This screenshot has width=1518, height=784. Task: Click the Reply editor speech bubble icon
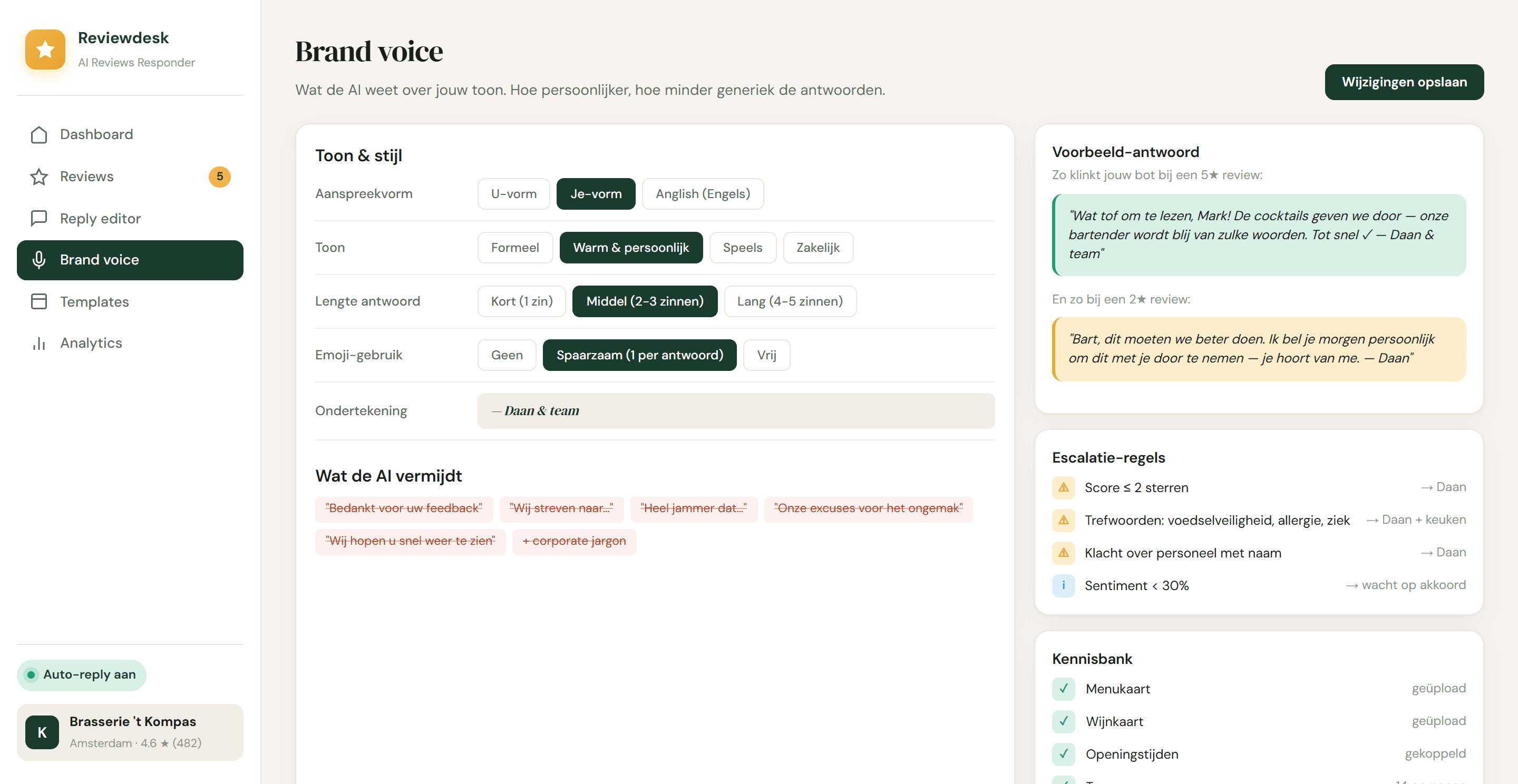point(39,219)
